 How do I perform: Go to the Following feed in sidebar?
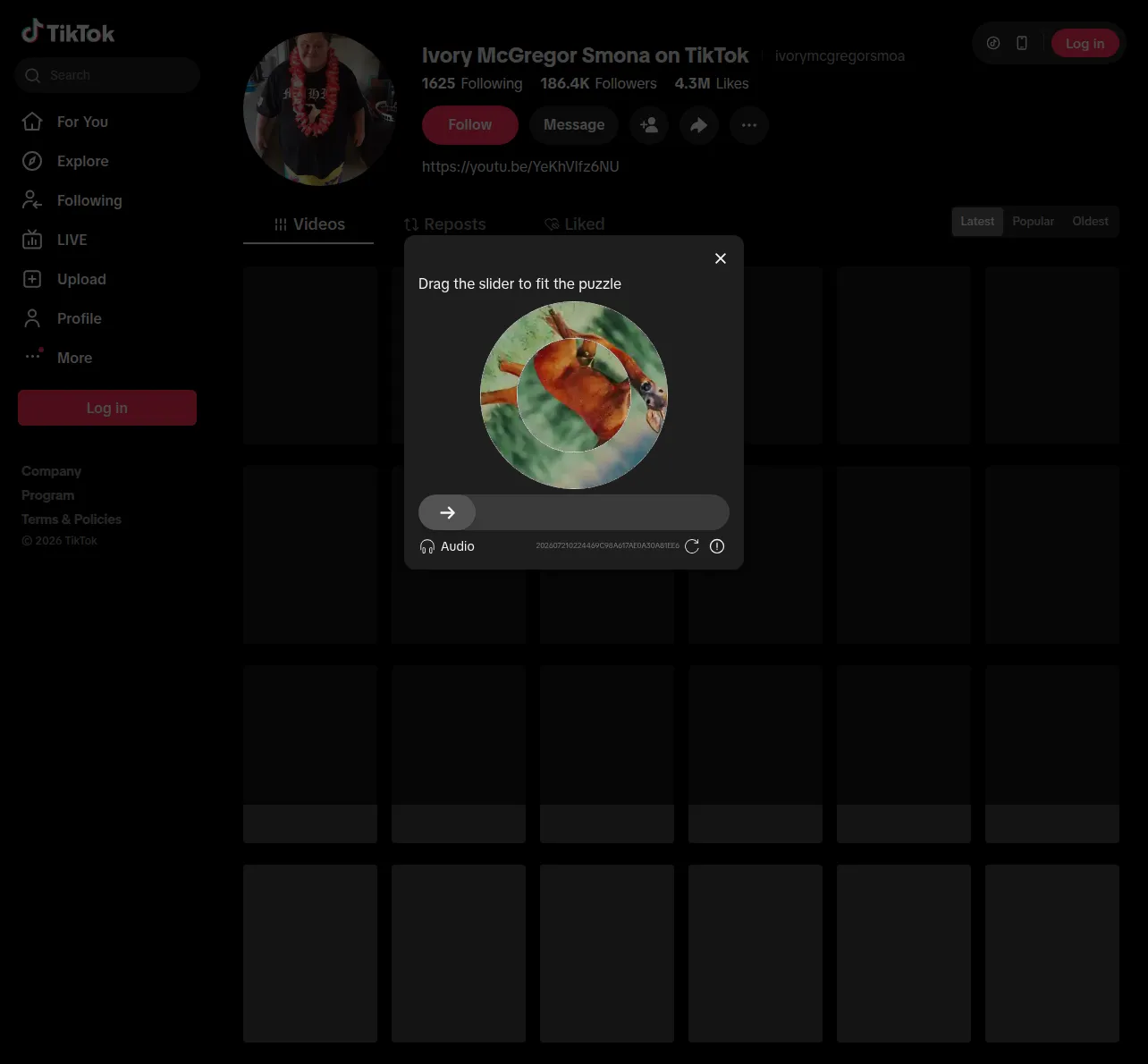(72, 200)
